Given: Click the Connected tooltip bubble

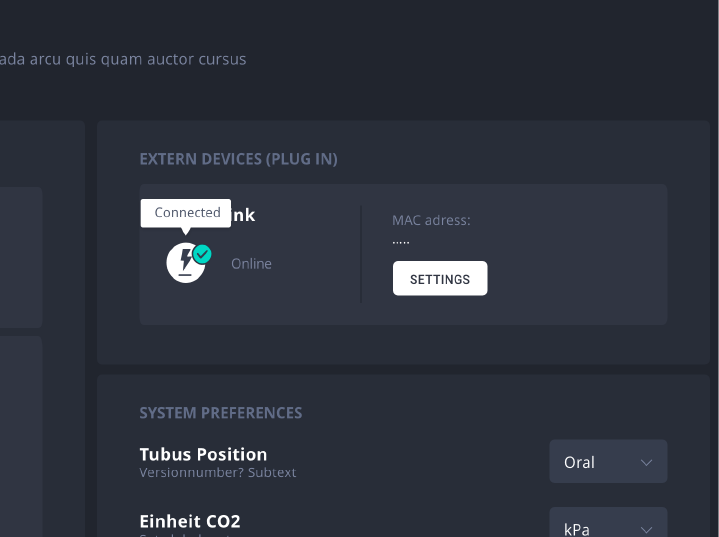Looking at the screenshot, I should coord(187,212).
